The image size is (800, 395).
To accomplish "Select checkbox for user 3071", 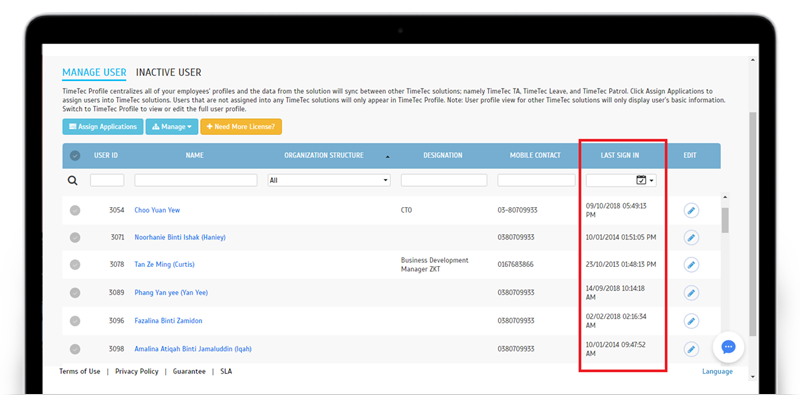I will coord(75,237).
